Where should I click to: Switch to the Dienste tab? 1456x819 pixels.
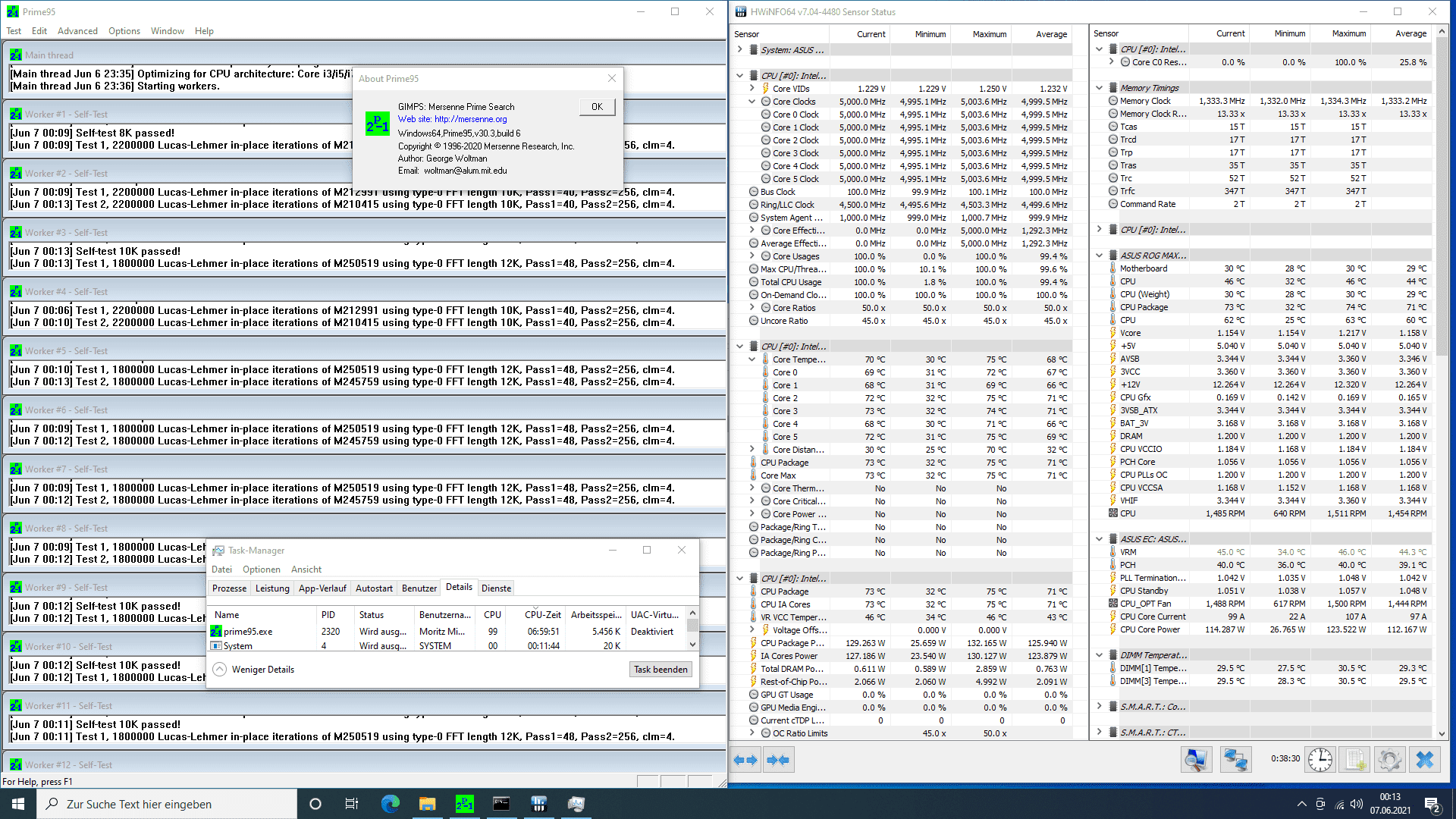click(497, 588)
